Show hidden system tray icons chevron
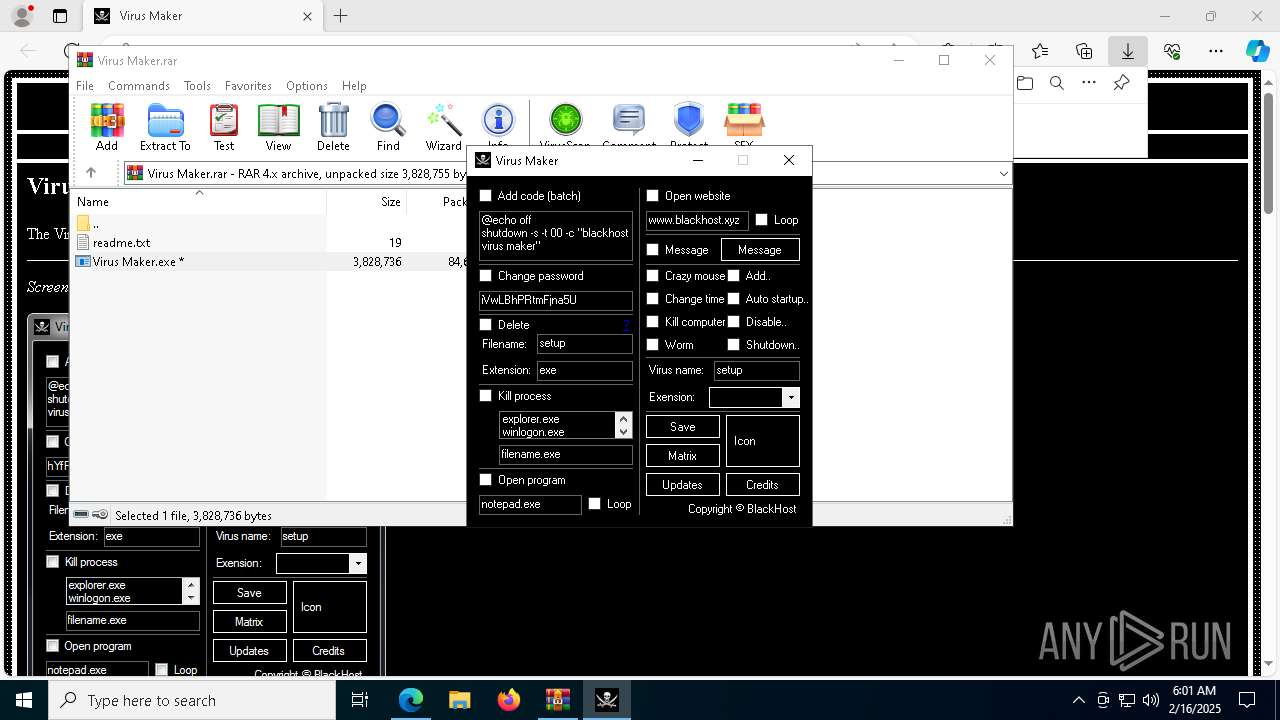Screen dimensions: 1280x720 tap(1078, 700)
